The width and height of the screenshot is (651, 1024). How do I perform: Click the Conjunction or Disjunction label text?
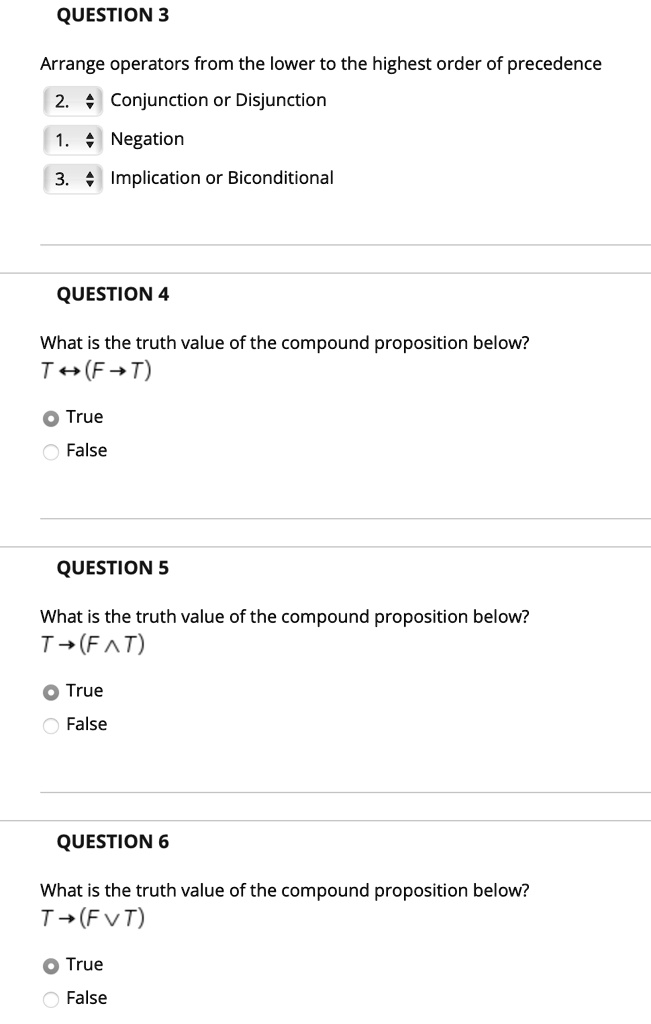click(219, 99)
